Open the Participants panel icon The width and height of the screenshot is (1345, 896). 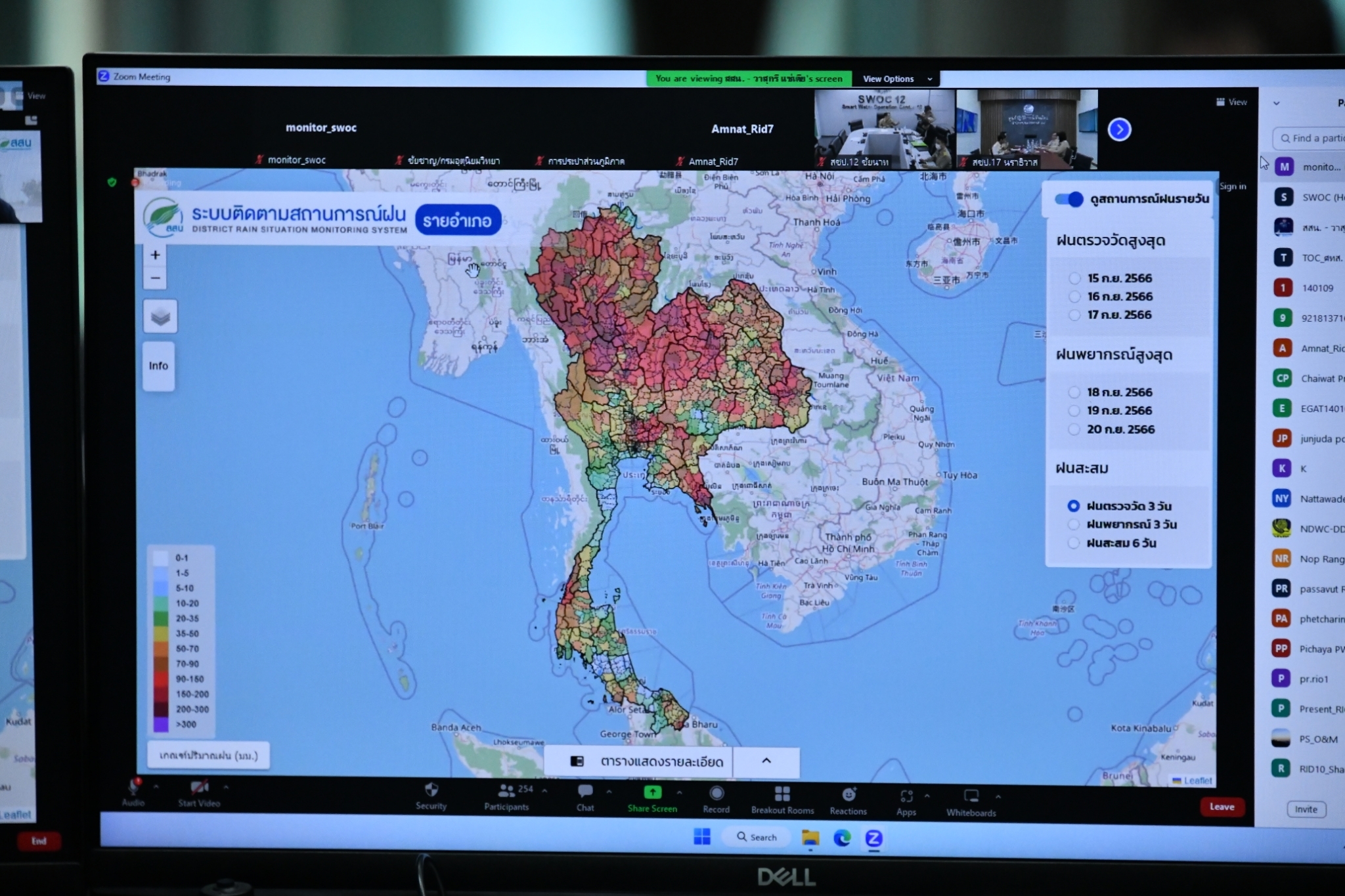pos(506,790)
